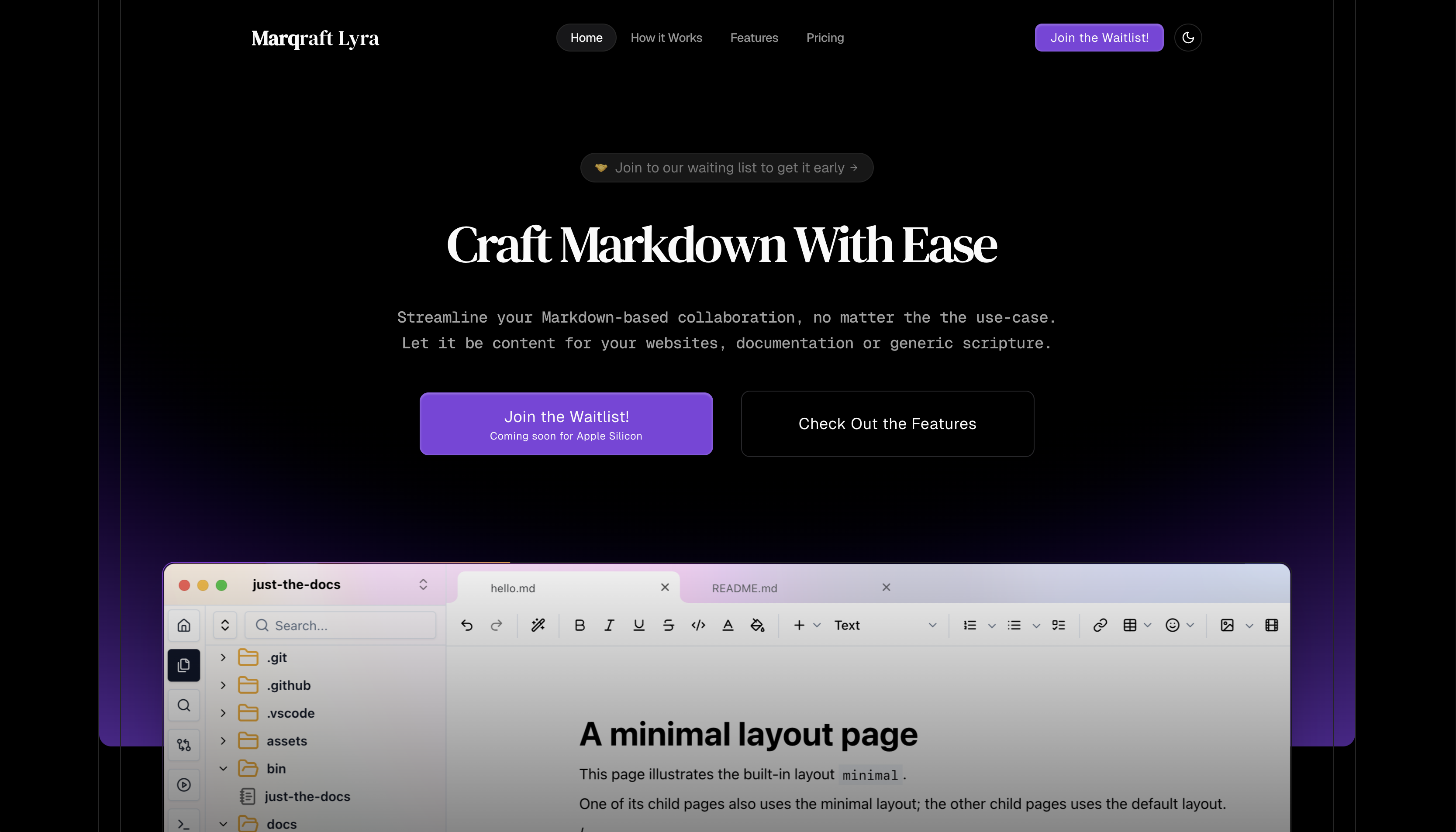The image size is (1456, 832).
Task: Click the Italic formatting icon
Action: click(609, 625)
